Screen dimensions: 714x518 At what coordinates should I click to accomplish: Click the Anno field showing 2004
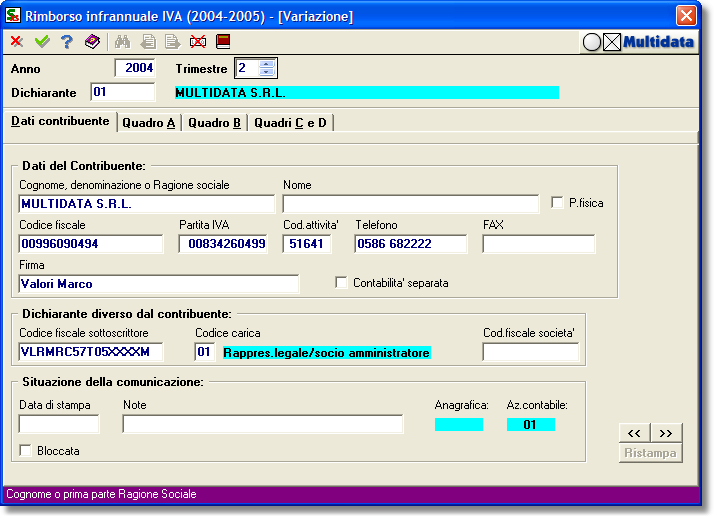pos(135,68)
